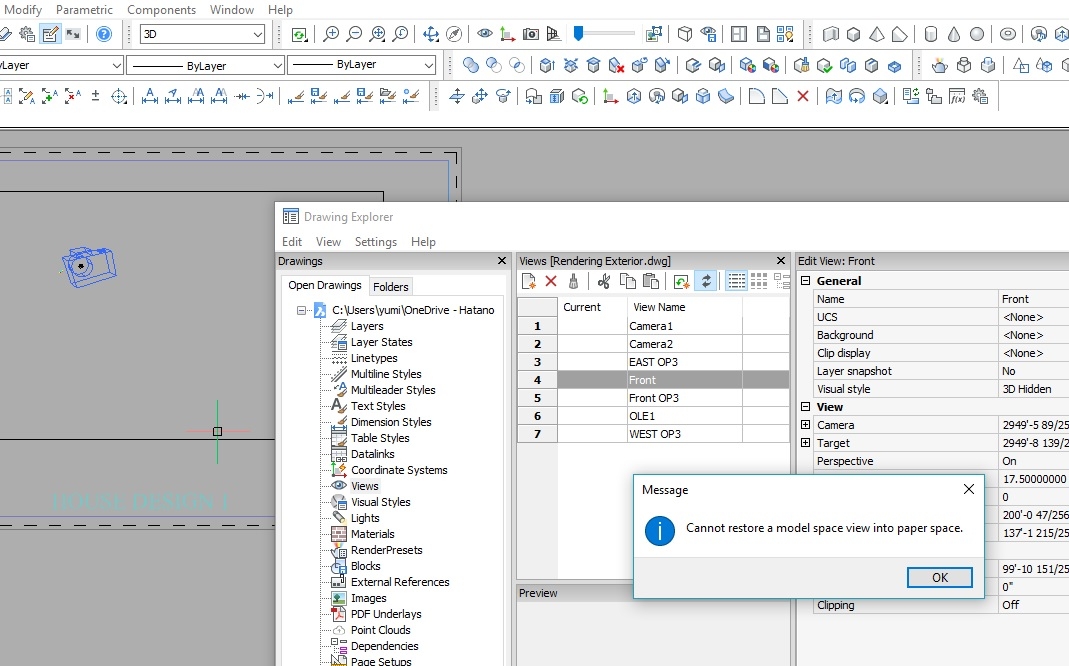This screenshot has width=1069, height=666.
Task: Toggle the Regen on-the-fly arrows button
Action: [705, 281]
